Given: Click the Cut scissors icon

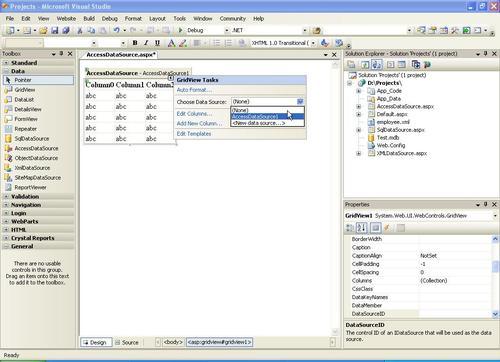Looking at the screenshot, I should 80,30.
